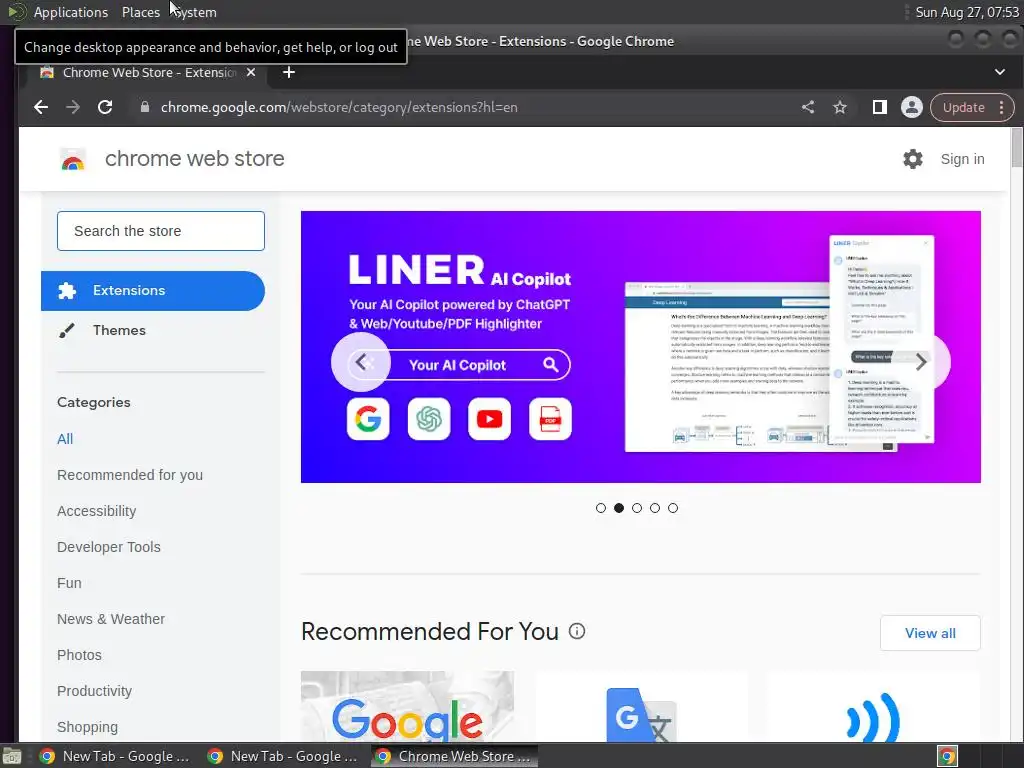Select first carousel dot indicator
This screenshot has height=768, width=1024.
pos(601,508)
